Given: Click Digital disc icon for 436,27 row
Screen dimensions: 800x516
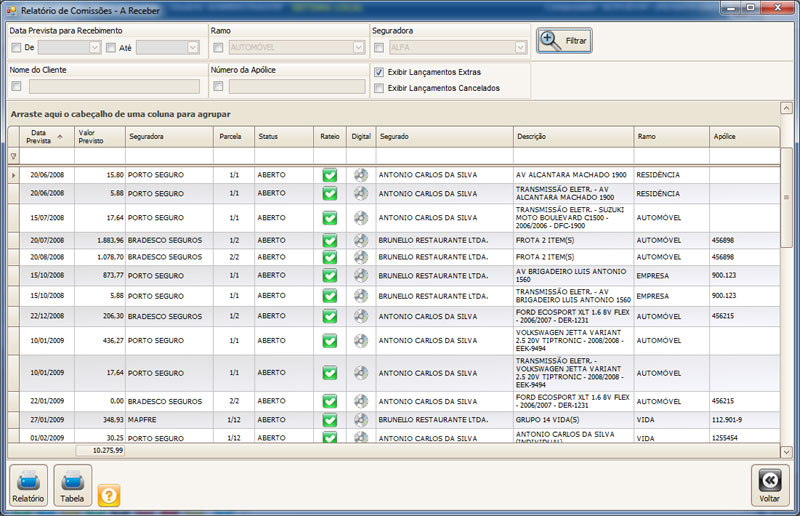Looking at the screenshot, I should pyautogui.click(x=361, y=340).
